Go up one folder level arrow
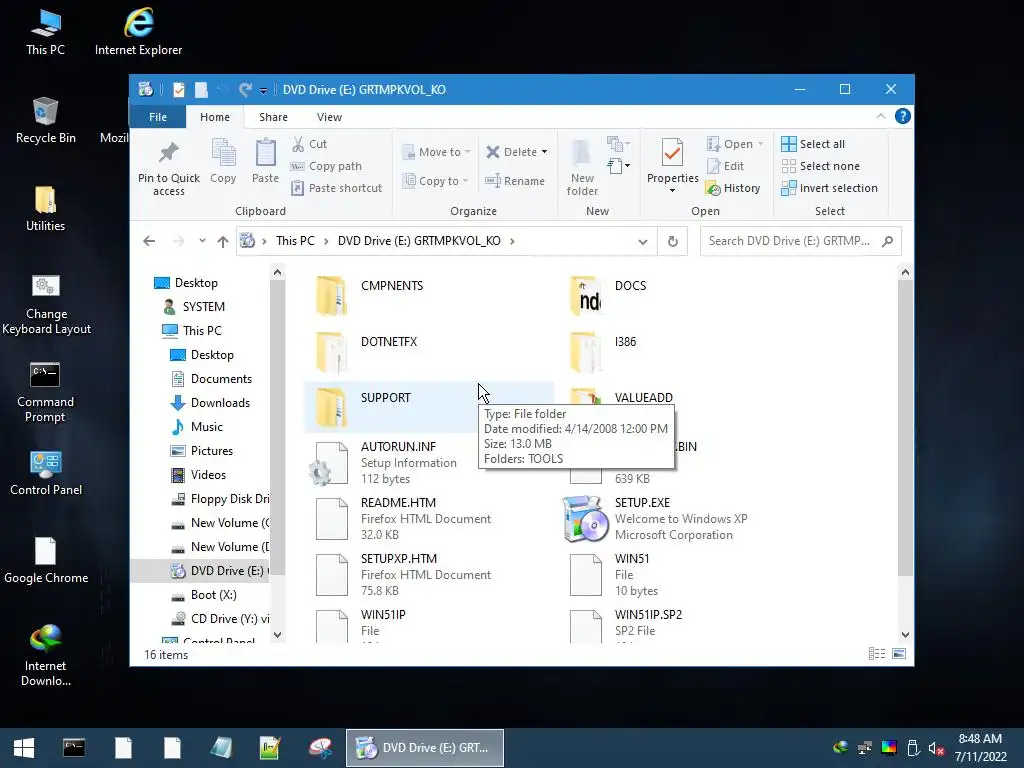 [x=223, y=242]
